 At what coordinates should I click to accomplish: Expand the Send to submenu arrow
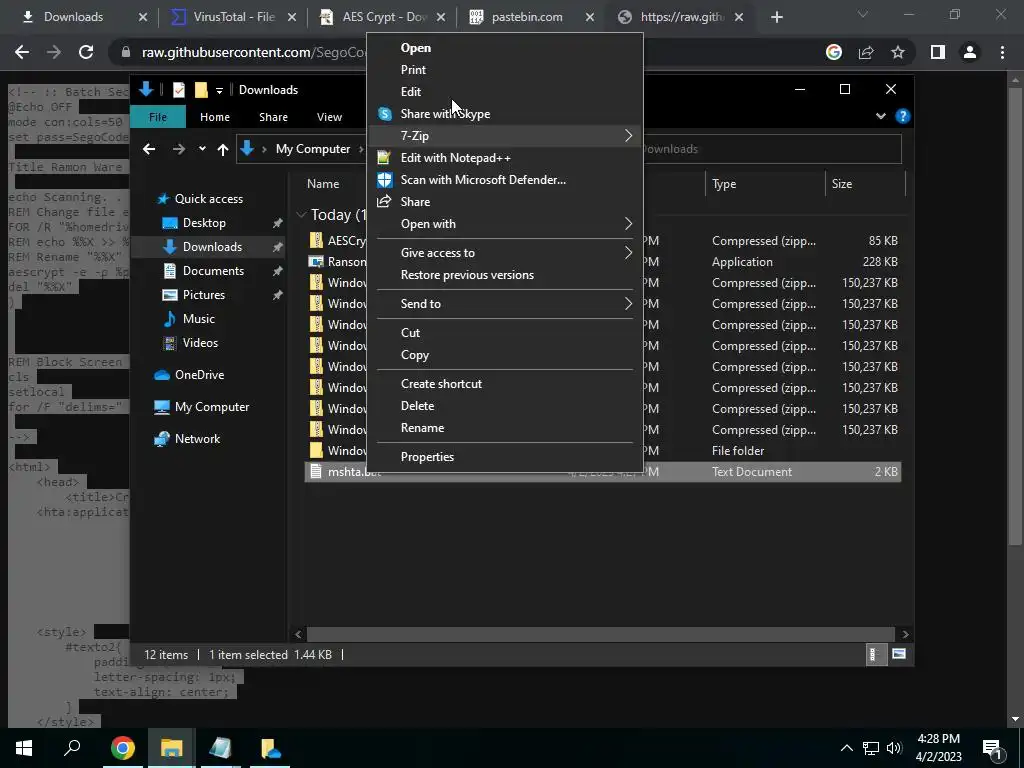coord(628,304)
